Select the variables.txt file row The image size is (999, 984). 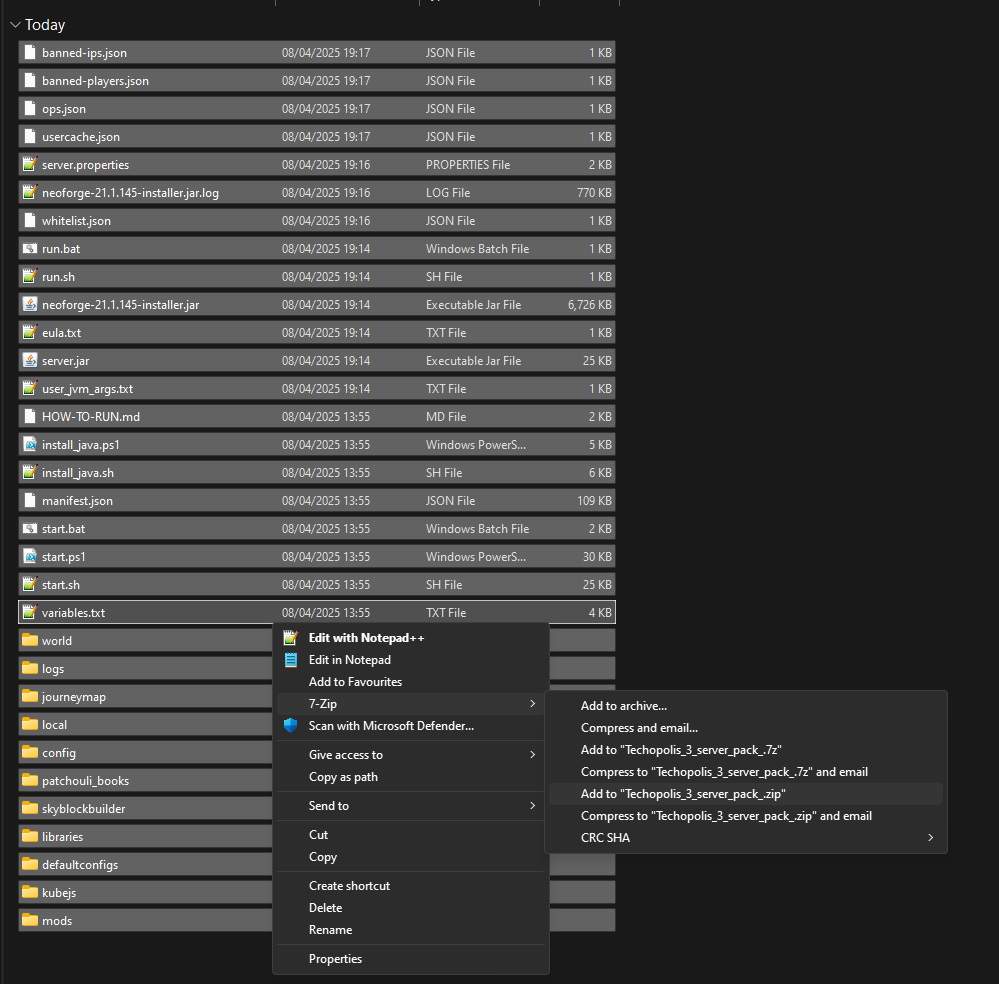pyautogui.click(x=150, y=612)
